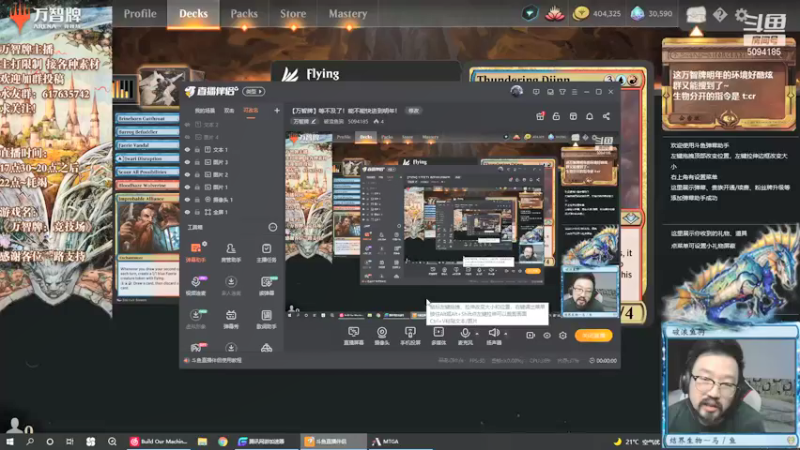Open streaming settings gear in bottom bar
The height and width of the screenshot is (450, 800).
563,336
